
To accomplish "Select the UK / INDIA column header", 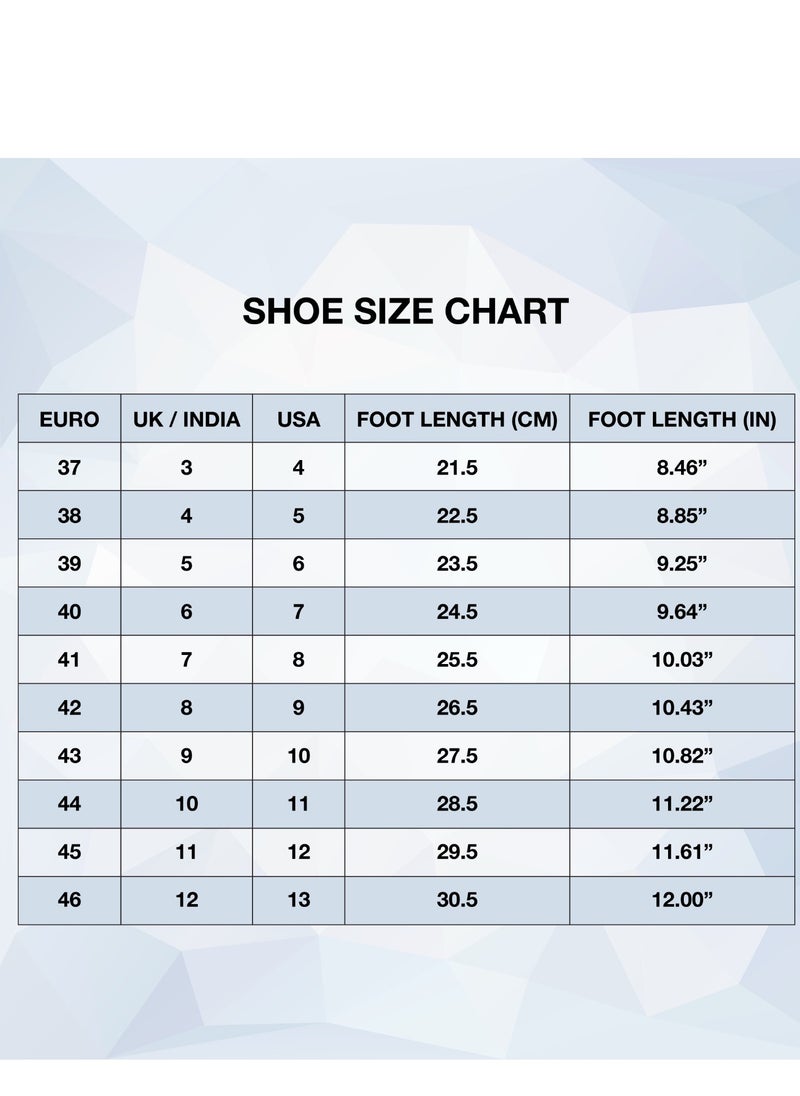I will click(187, 419).
